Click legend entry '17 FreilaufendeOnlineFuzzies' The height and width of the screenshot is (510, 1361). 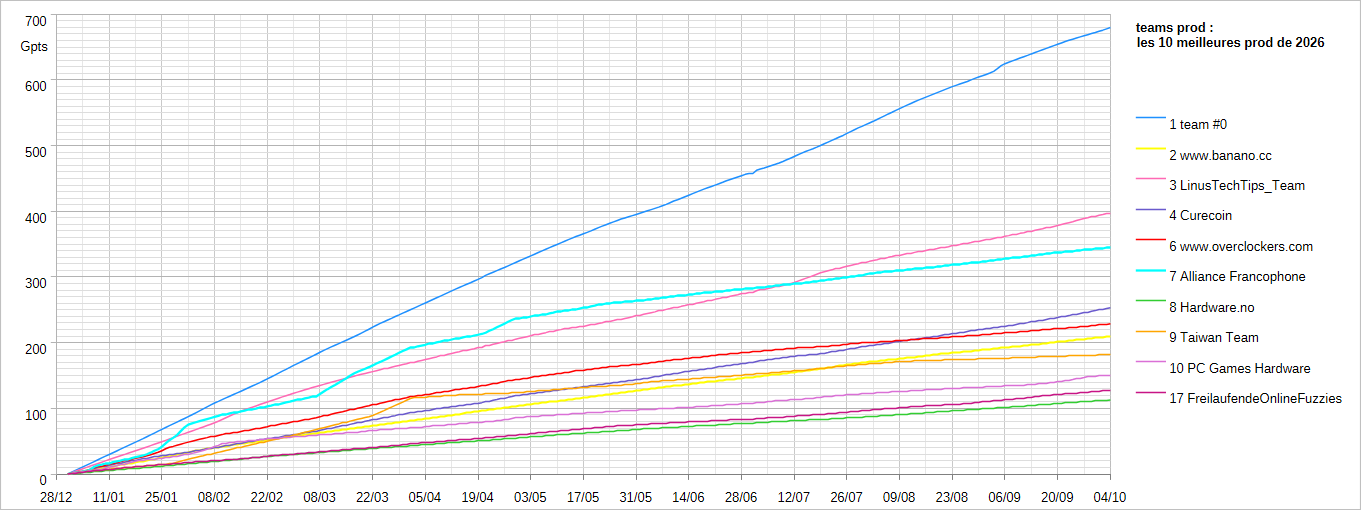click(x=1255, y=398)
